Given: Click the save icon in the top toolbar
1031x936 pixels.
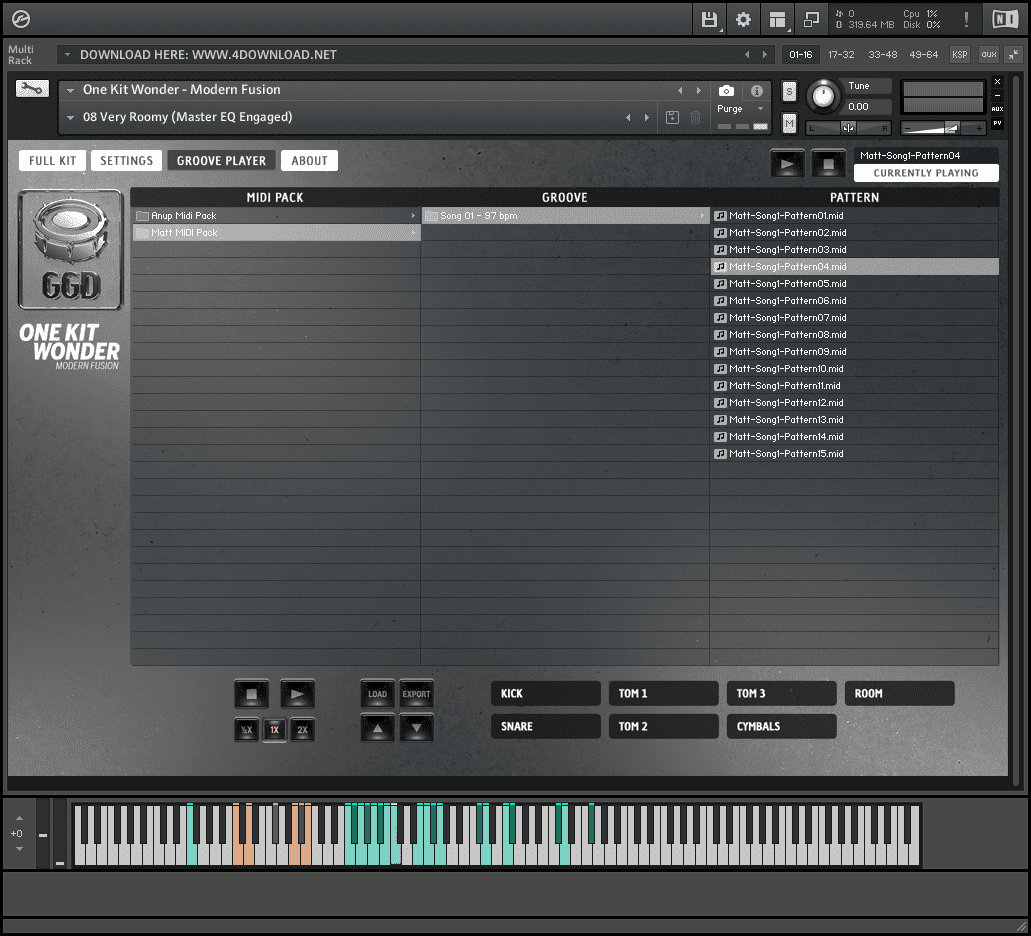Looking at the screenshot, I should tap(710, 19).
